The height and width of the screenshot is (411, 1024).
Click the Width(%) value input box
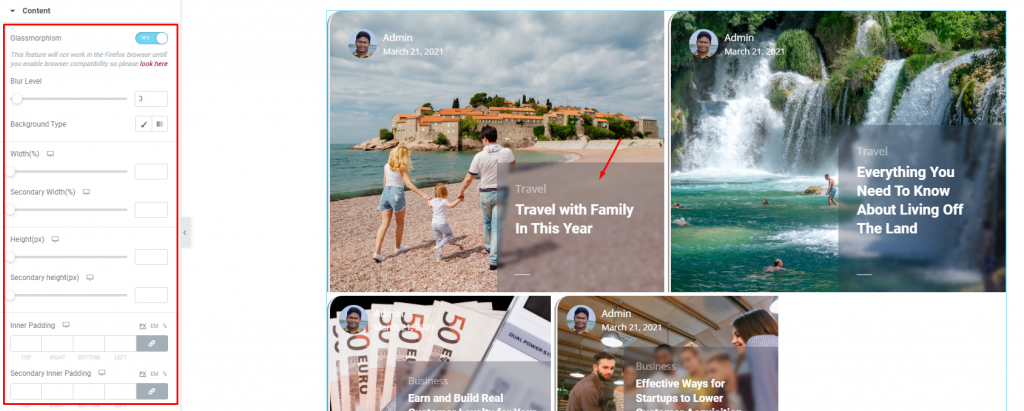(x=152, y=172)
